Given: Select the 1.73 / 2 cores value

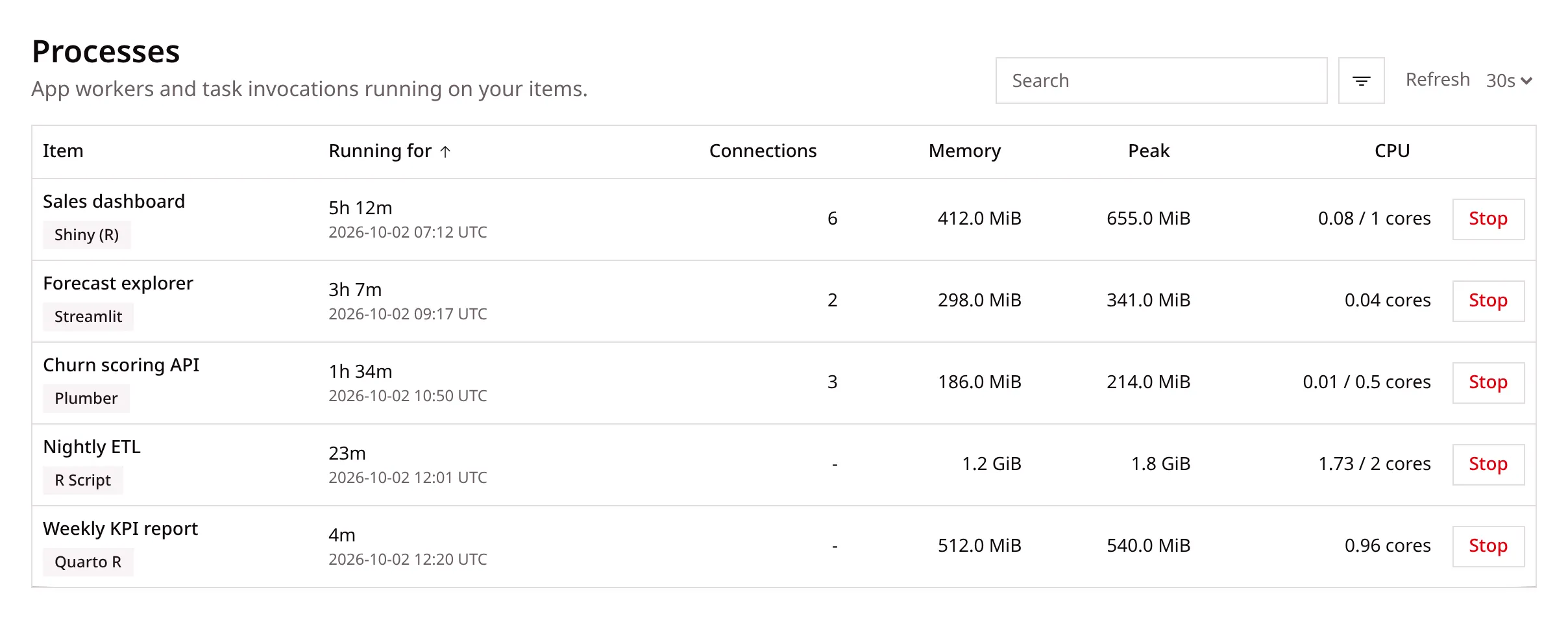Looking at the screenshot, I should pyautogui.click(x=1374, y=464).
